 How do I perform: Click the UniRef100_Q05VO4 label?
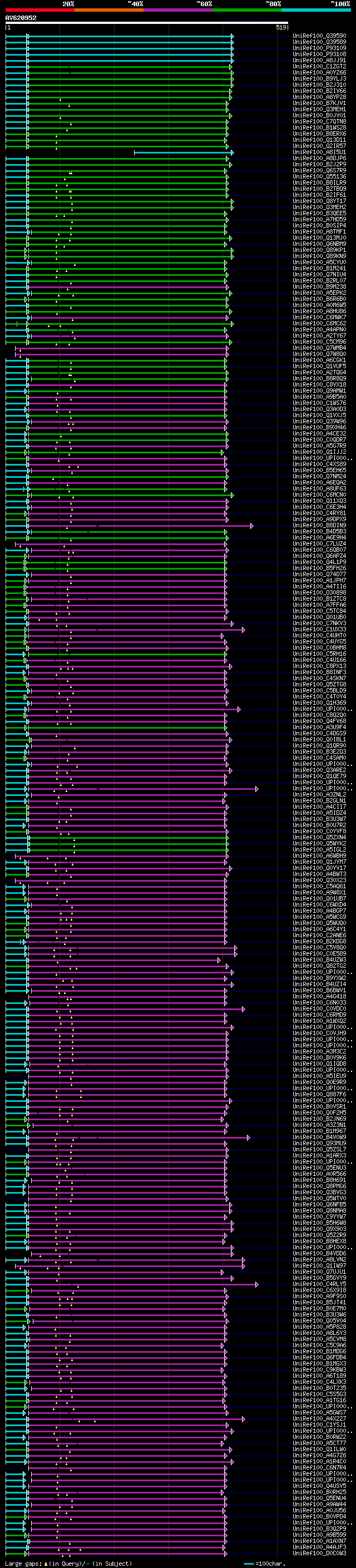319,1320
